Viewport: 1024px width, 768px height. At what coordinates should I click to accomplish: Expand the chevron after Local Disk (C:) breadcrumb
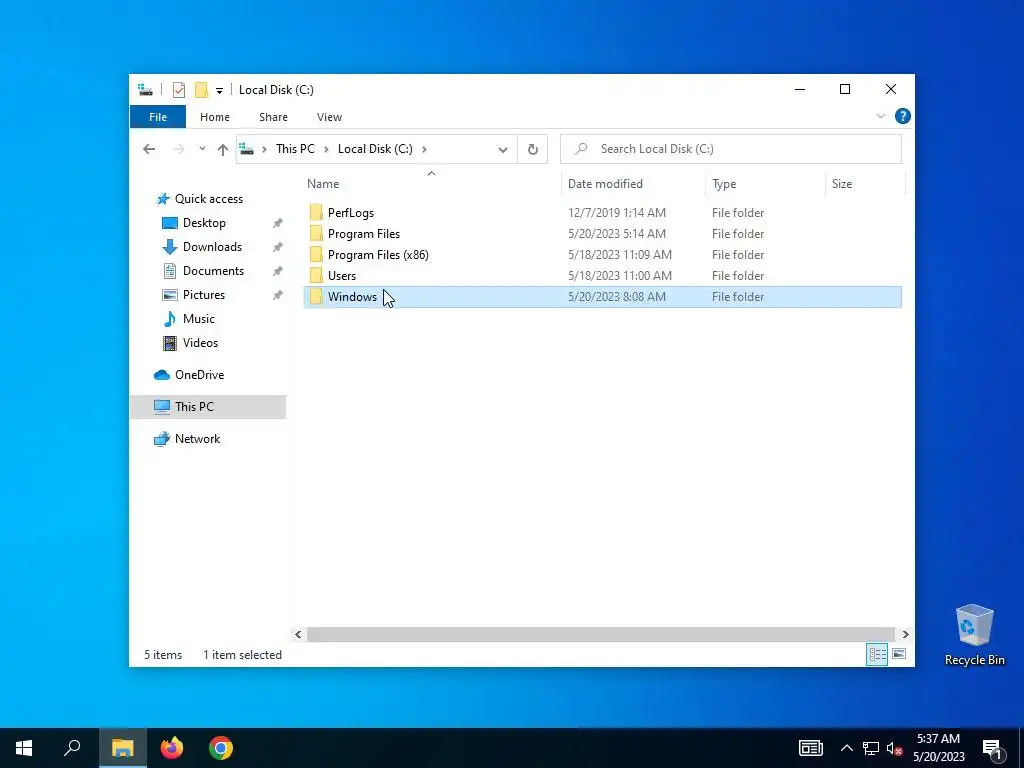424,149
